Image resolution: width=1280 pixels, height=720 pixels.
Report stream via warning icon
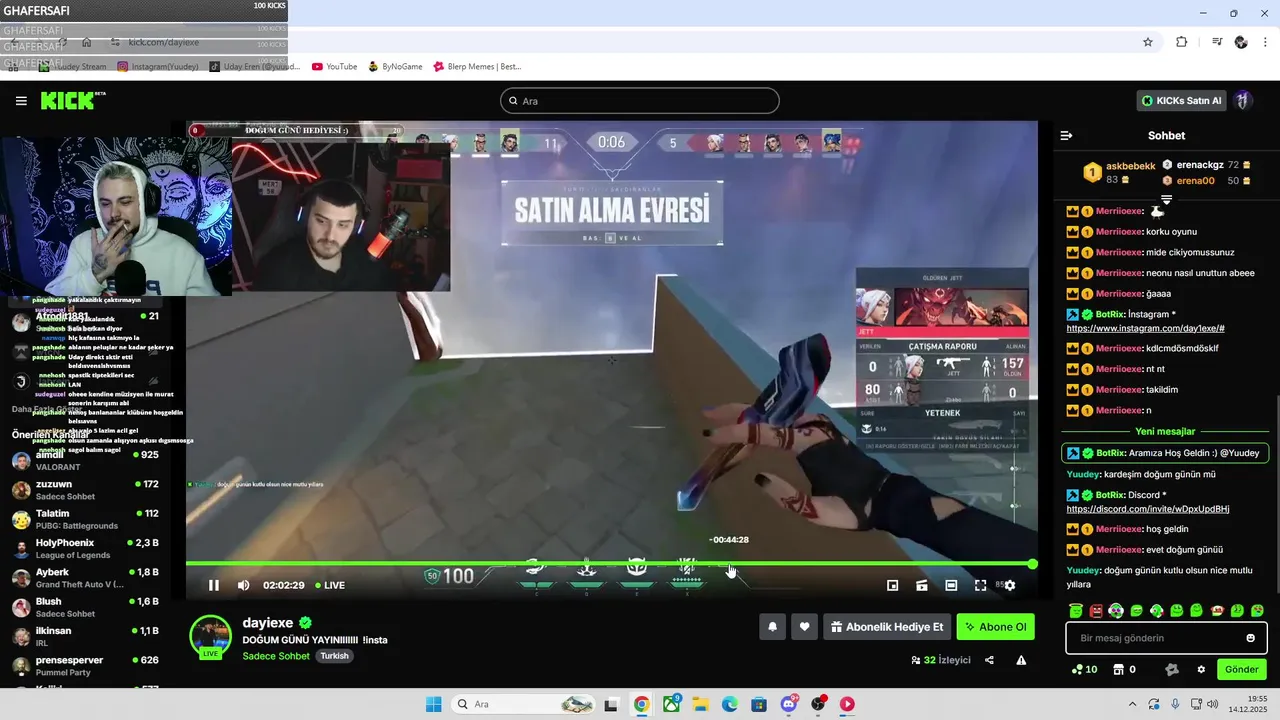coord(1021,660)
